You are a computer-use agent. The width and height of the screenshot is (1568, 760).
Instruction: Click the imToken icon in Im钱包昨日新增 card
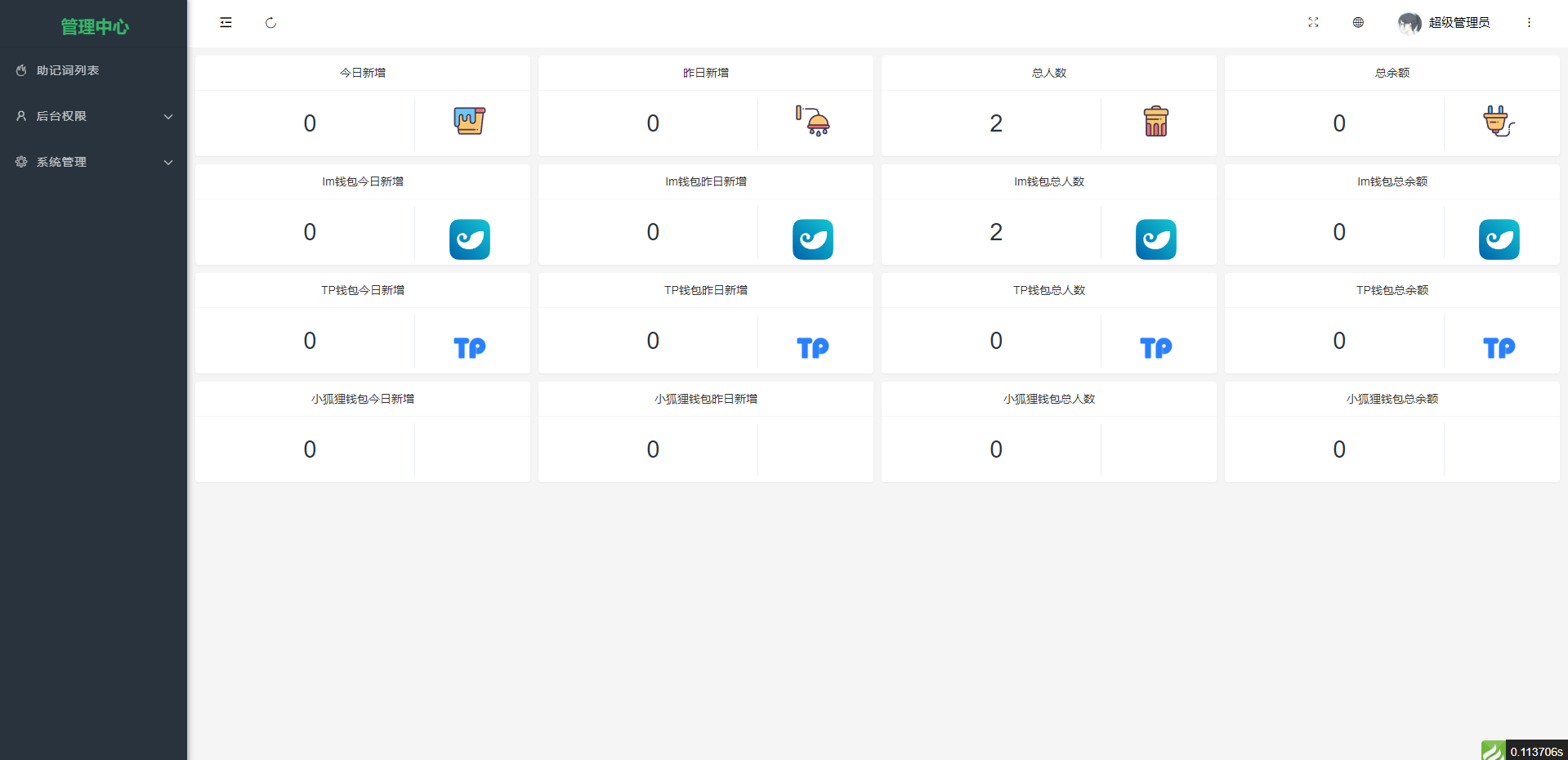pyautogui.click(x=813, y=239)
